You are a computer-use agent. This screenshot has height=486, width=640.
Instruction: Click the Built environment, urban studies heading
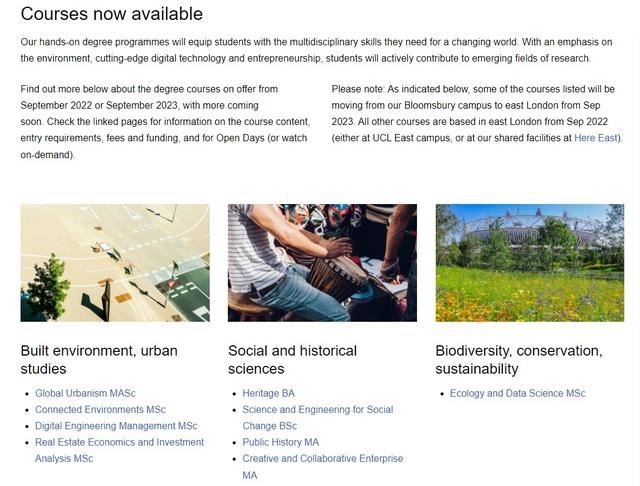click(x=99, y=360)
